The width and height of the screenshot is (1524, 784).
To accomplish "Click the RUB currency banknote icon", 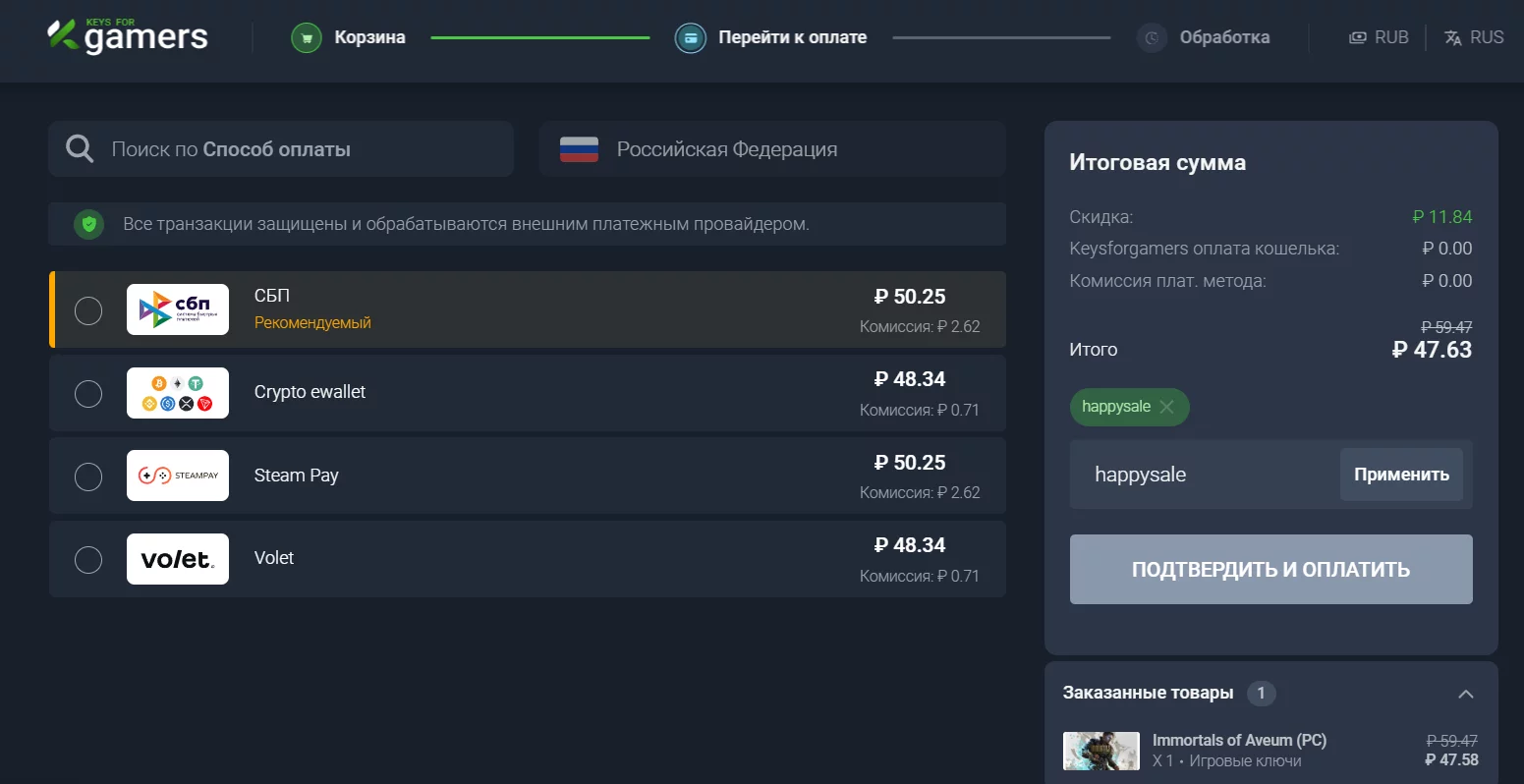I will pyautogui.click(x=1358, y=37).
